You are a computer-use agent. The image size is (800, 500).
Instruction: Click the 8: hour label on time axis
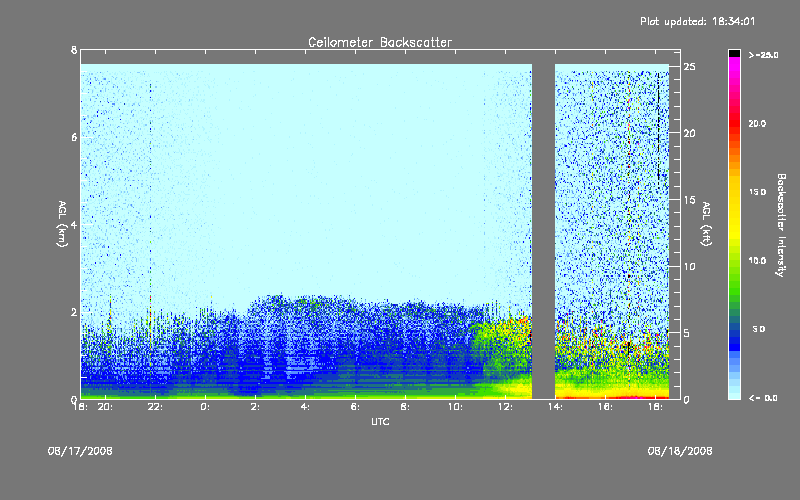pos(405,407)
